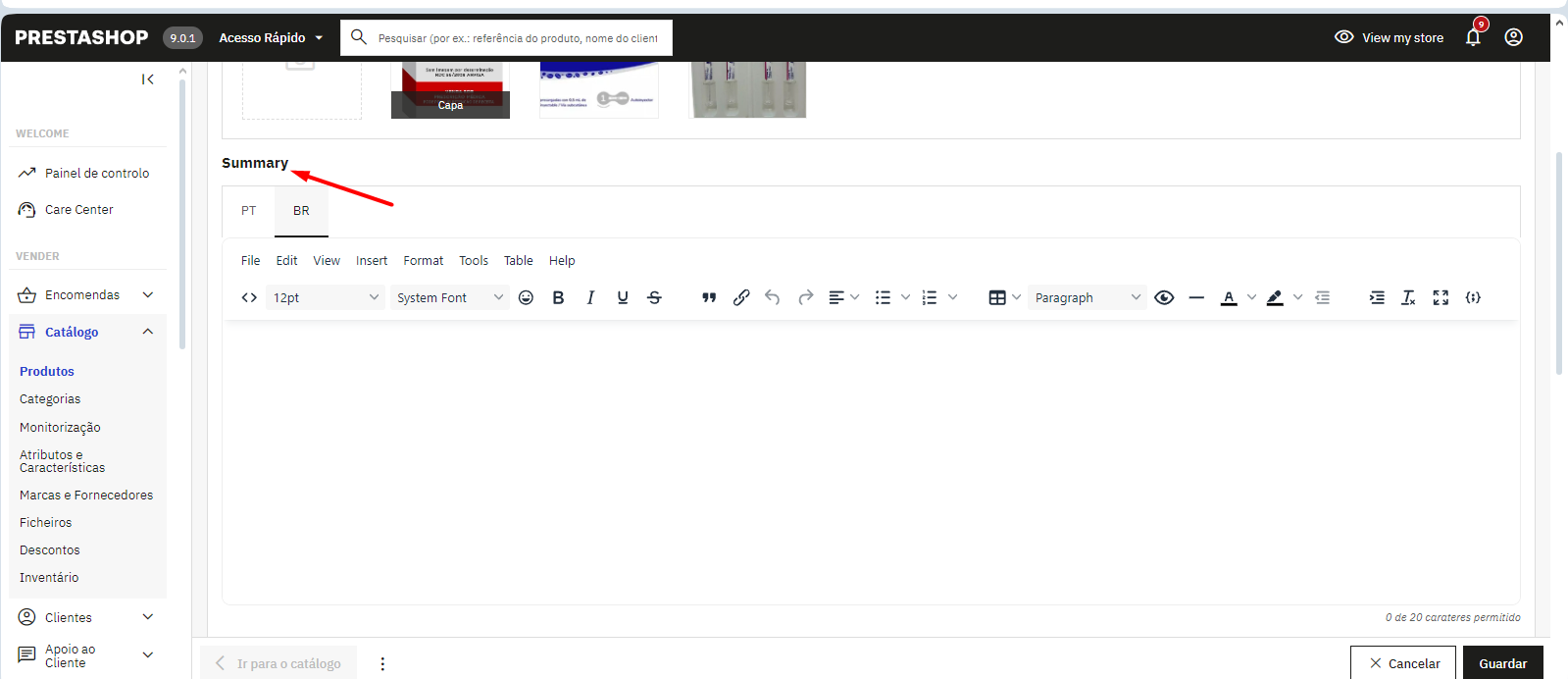Redo the last edit
The width and height of the screenshot is (1568, 679).
pyautogui.click(x=805, y=297)
